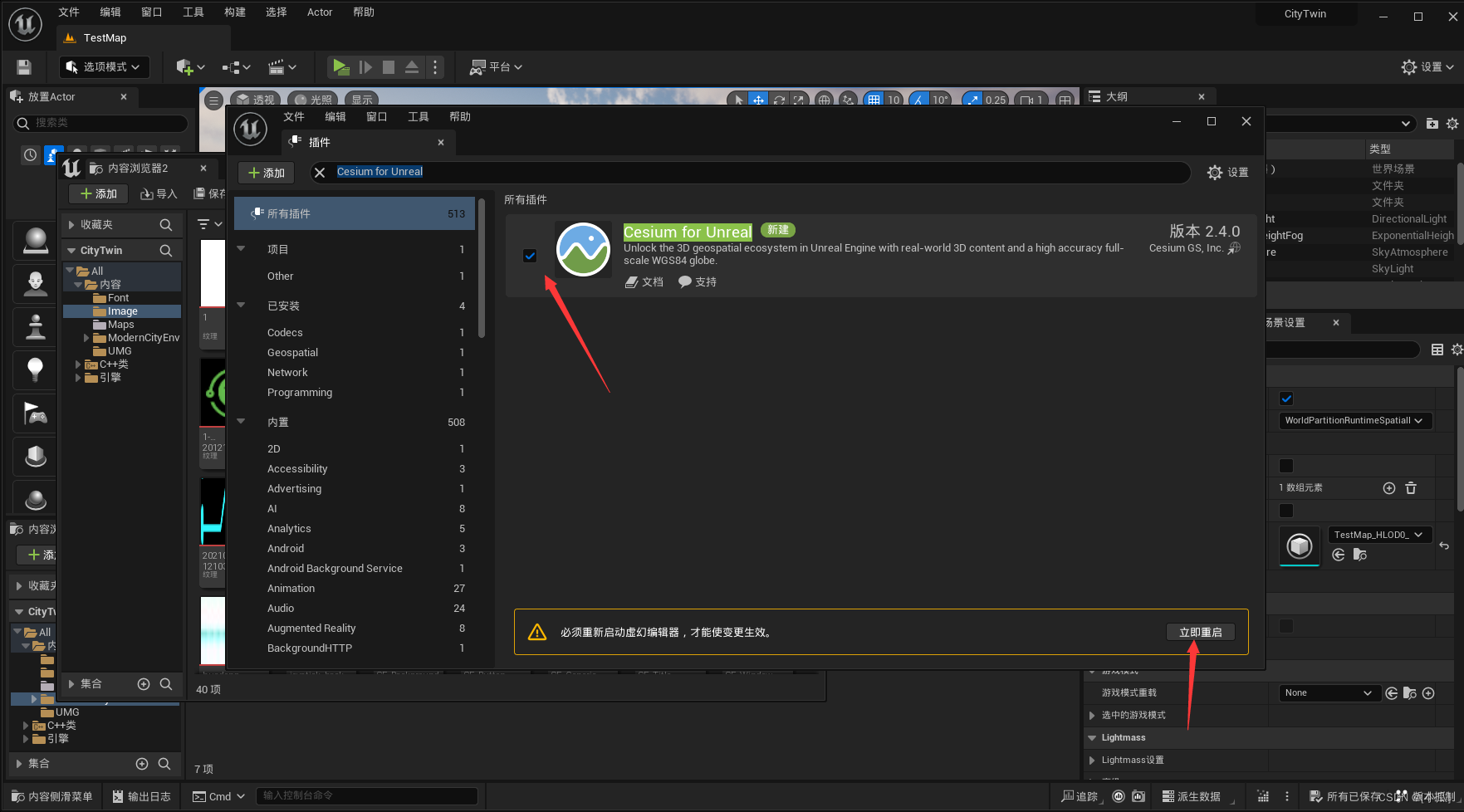This screenshot has width=1464, height=812.
Task: Open WorldPartitionRuntimeSpatial dropdown
Action: (1355, 421)
